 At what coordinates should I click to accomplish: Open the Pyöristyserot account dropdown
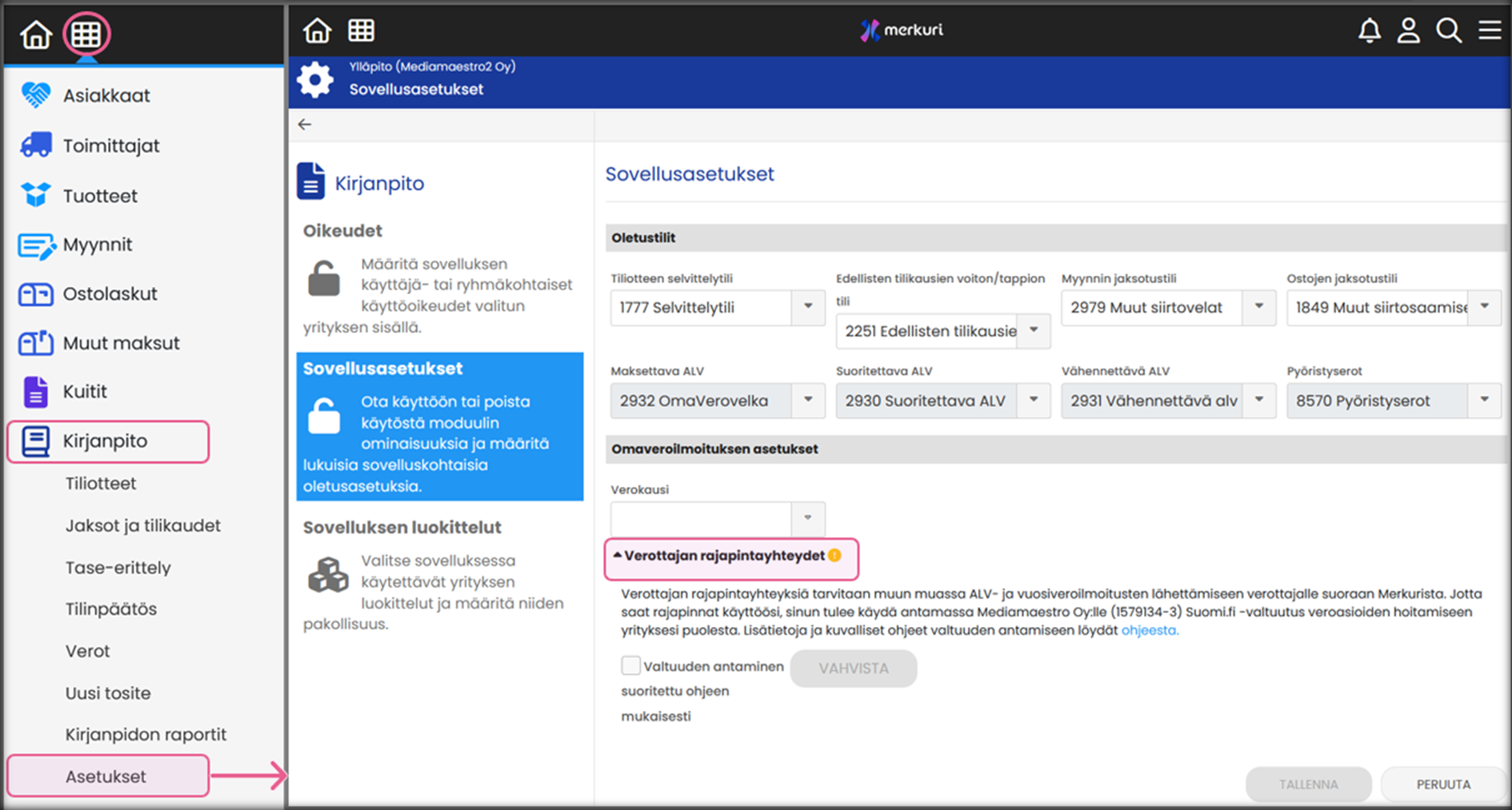(1484, 401)
